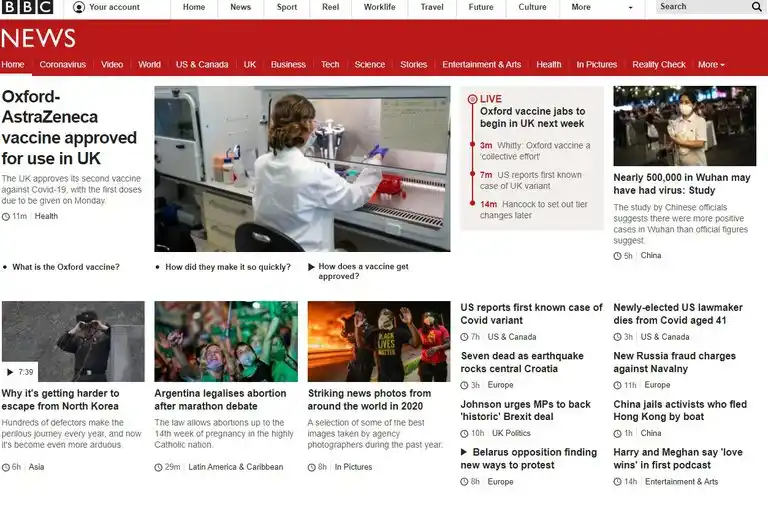The height and width of the screenshot is (512, 768).
Task: Switch to the Reality Check section
Action: (x=658, y=65)
